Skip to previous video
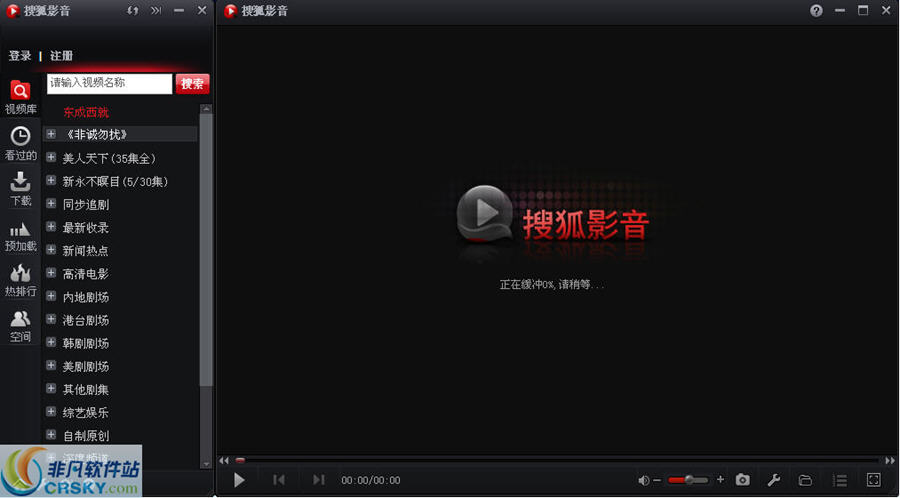 click(x=279, y=480)
